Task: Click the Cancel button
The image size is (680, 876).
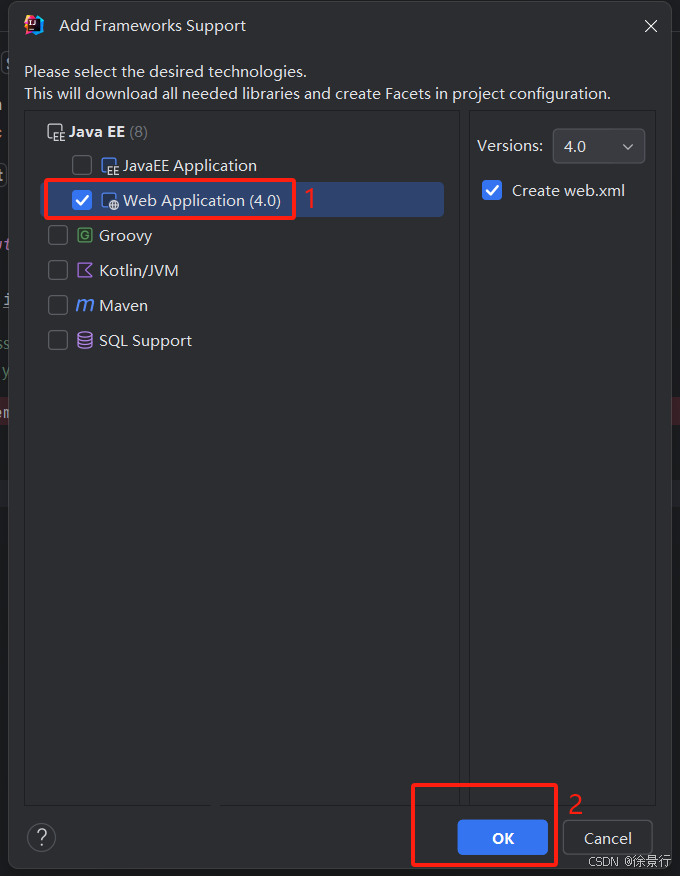Action: pyautogui.click(x=607, y=837)
